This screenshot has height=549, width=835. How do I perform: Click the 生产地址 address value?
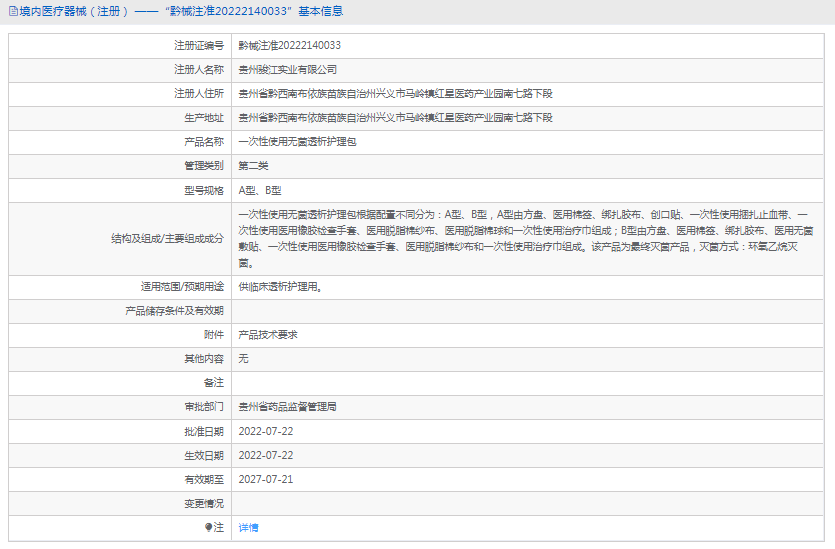pos(395,117)
